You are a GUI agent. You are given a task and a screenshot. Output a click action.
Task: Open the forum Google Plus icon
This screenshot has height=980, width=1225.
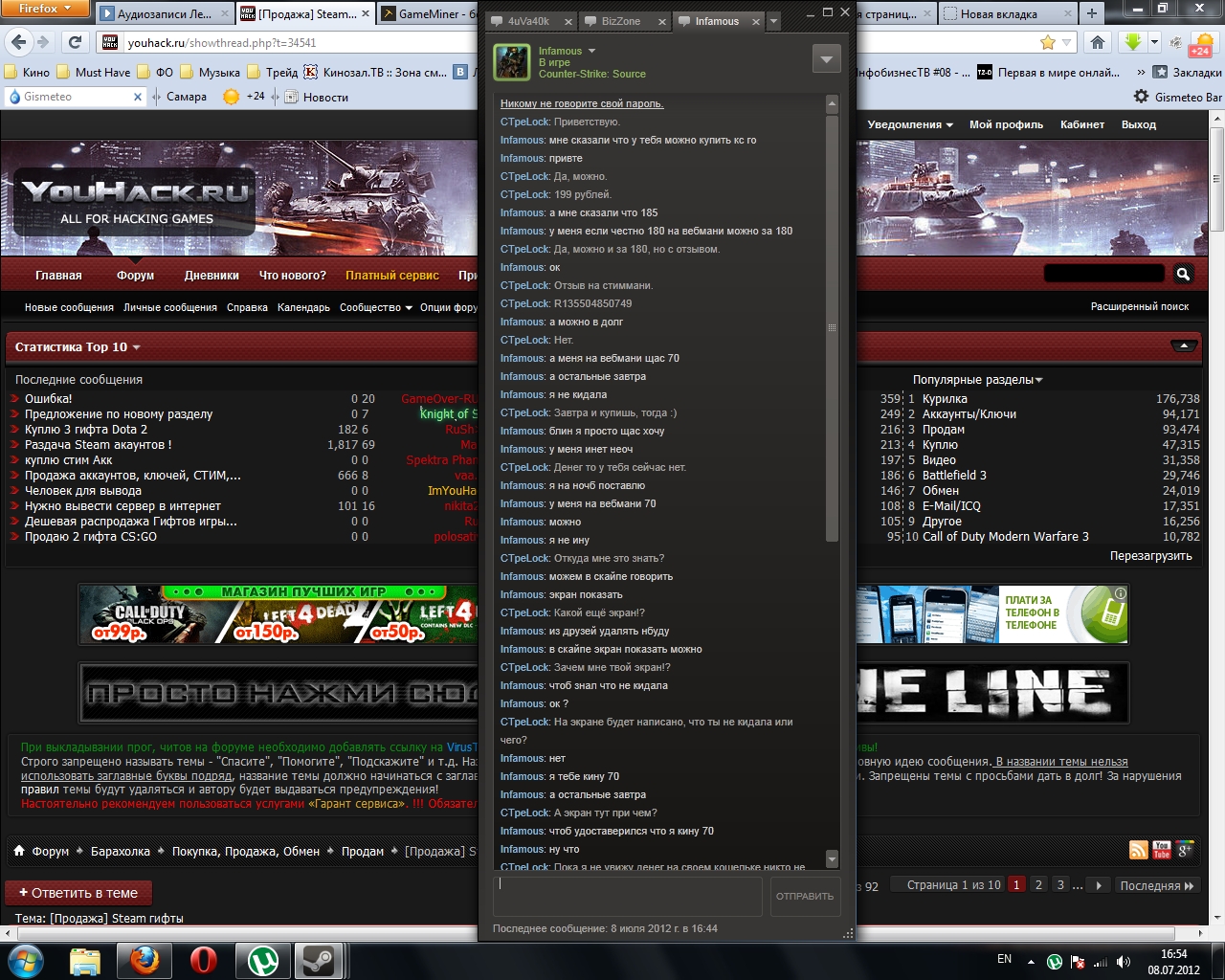(x=1185, y=850)
